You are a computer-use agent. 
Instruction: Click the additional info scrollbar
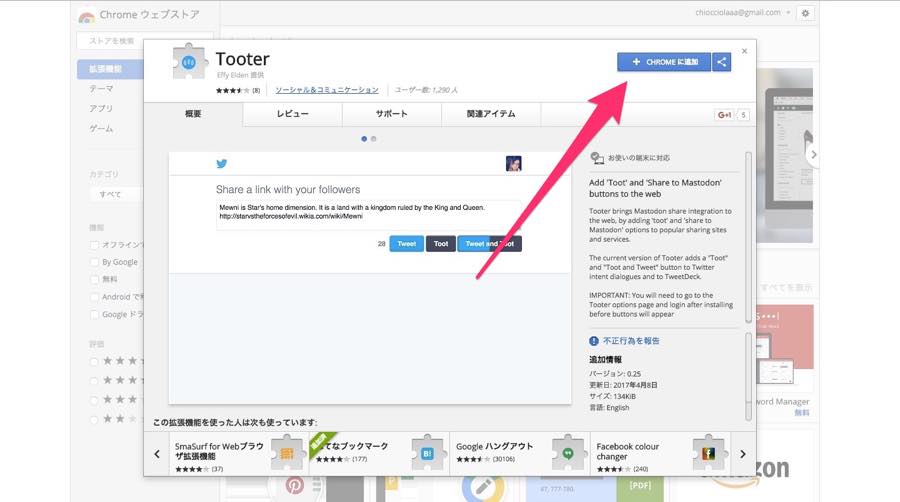tap(748, 376)
